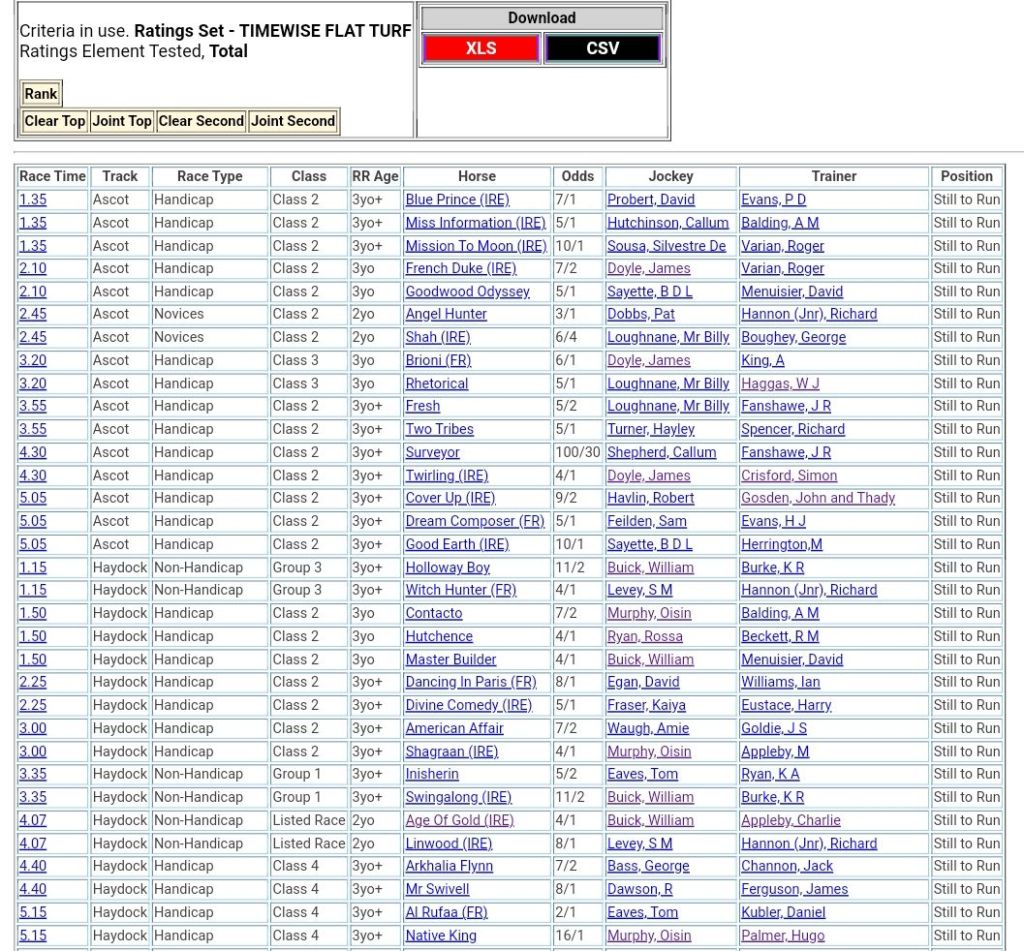View jockey Turner, Hayley profile

click(650, 429)
